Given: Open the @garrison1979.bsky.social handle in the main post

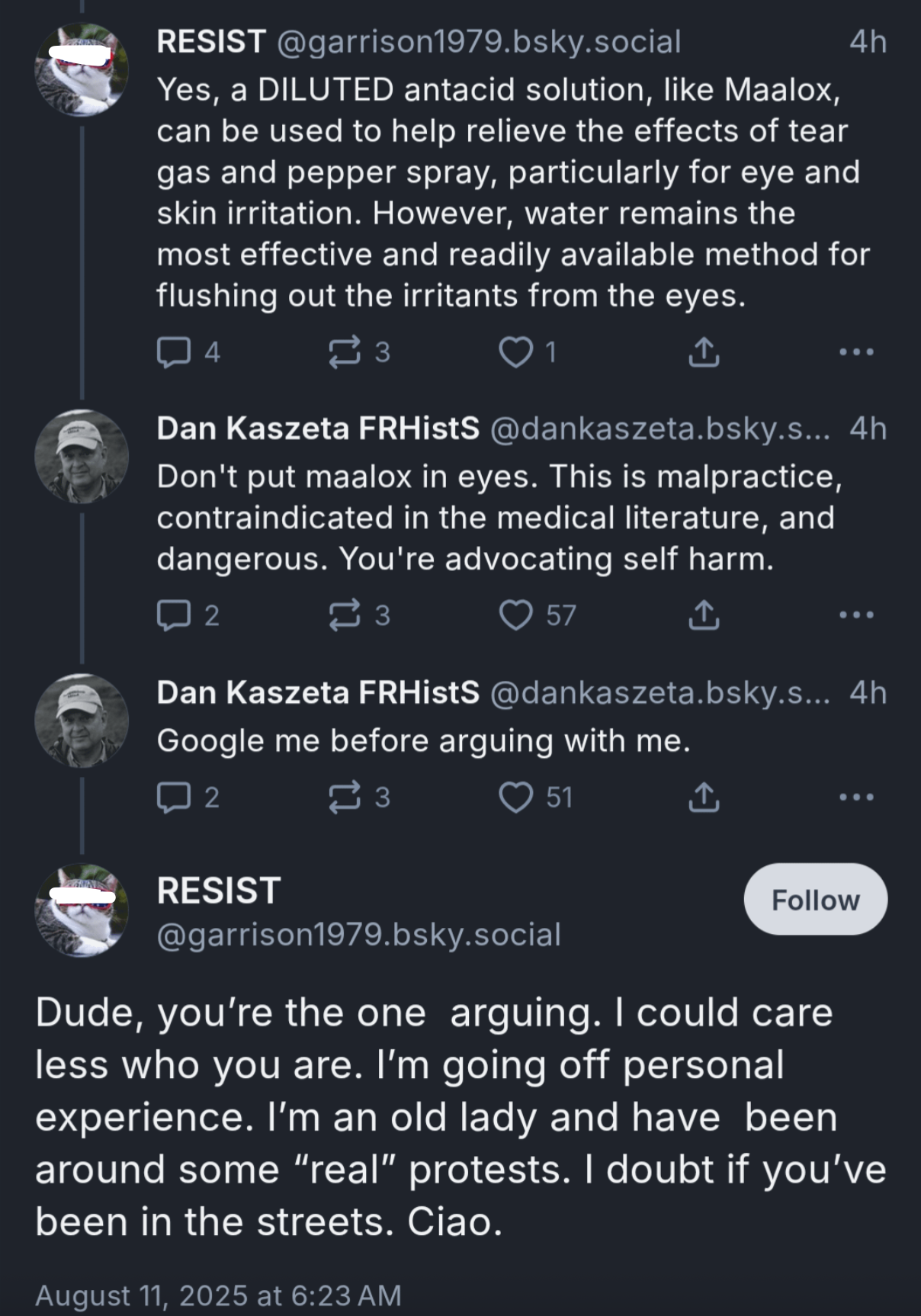Looking at the screenshot, I should click(358, 935).
